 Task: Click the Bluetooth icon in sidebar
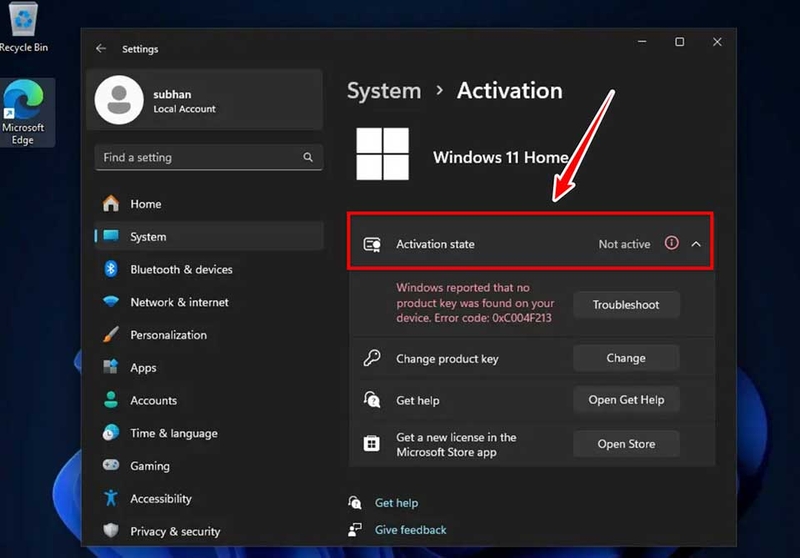coord(111,269)
